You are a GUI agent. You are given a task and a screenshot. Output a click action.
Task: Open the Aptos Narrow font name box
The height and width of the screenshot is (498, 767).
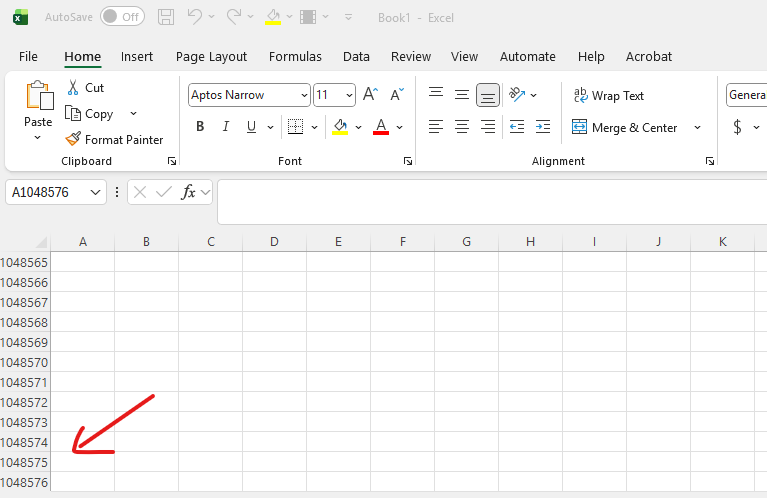[x=249, y=95]
